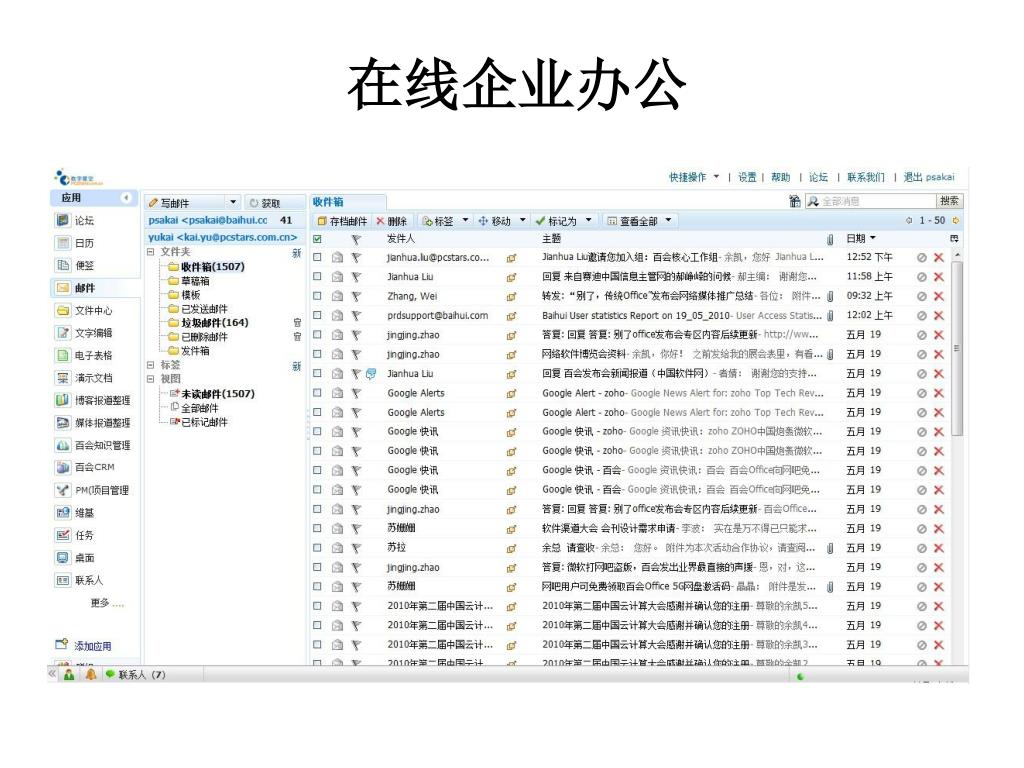The image size is (1024, 768).
Task: Open the 草稿箱 drafts folder
Action: 195,281
